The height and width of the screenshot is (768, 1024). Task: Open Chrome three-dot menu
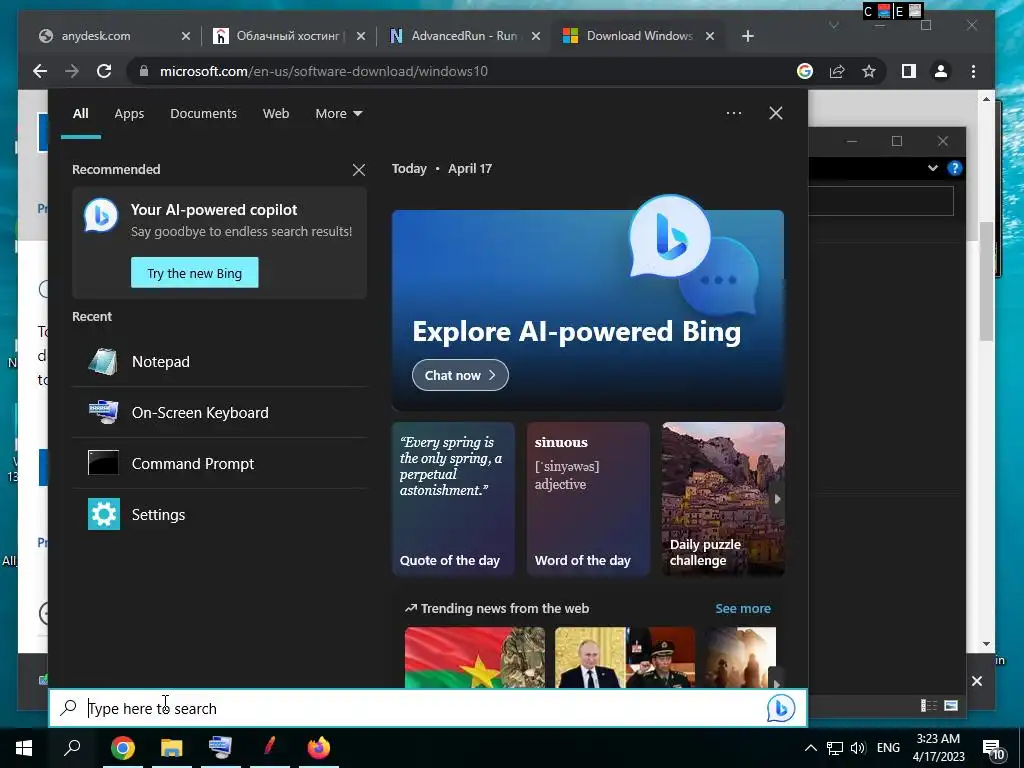coord(973,71)
